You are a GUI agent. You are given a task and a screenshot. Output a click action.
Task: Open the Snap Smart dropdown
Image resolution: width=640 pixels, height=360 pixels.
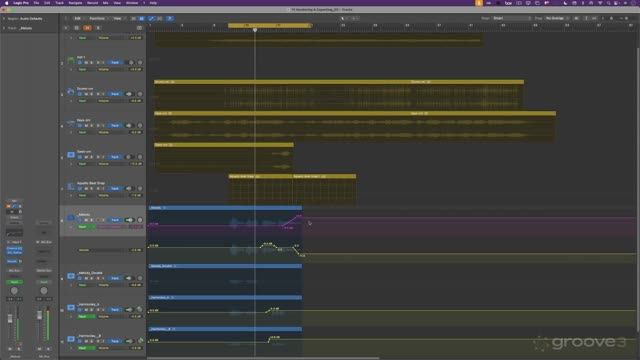512,18
